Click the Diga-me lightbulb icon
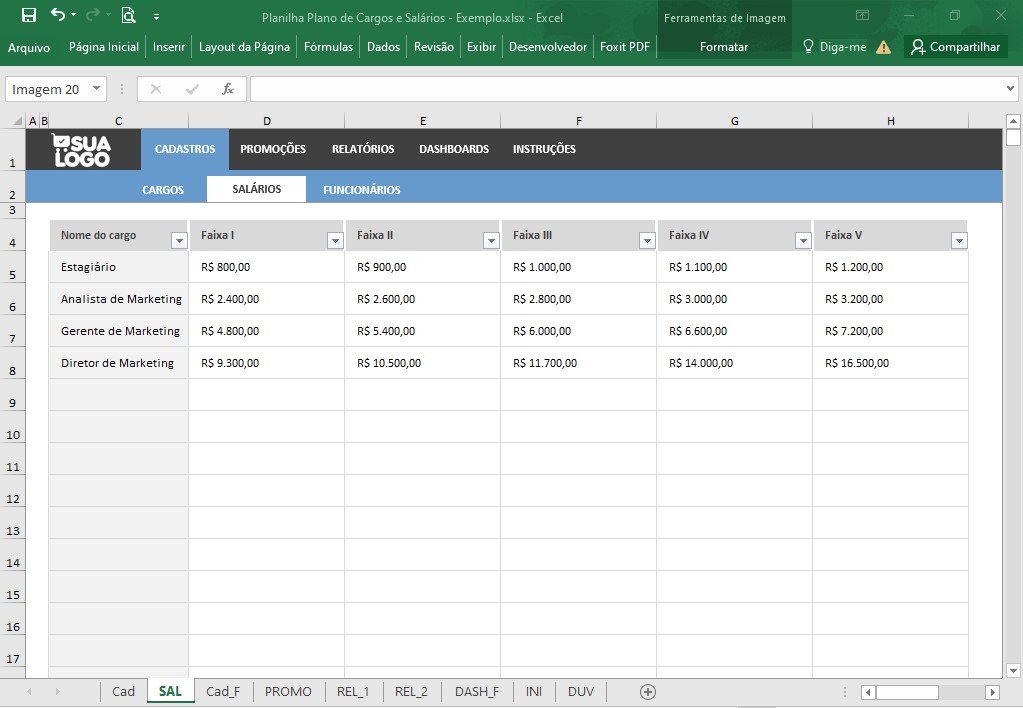The image size is (1023, 708). pos(808,46)
